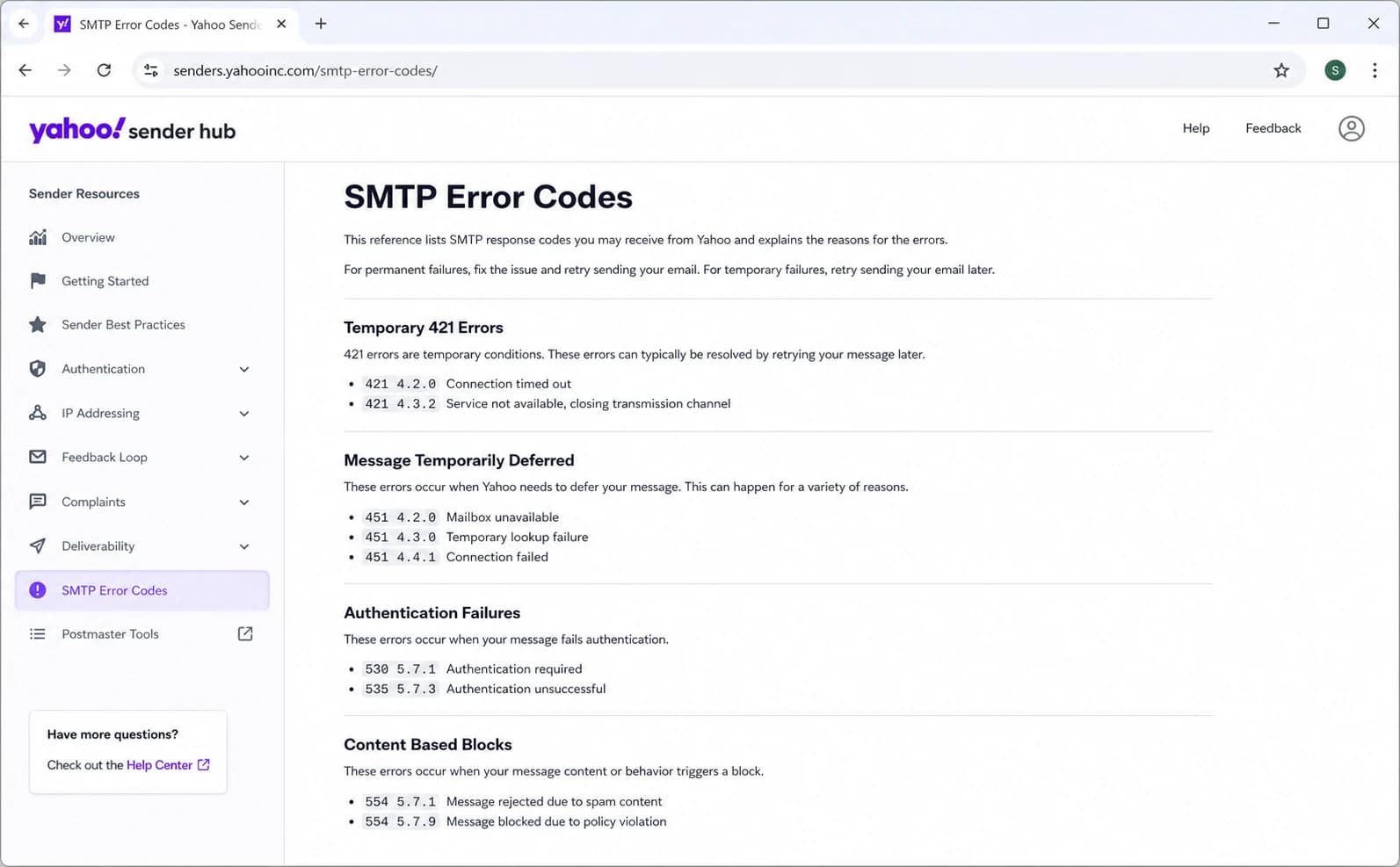Go forward in browser history
Viewport: 1400px width, 867px height.
[64, 70]
